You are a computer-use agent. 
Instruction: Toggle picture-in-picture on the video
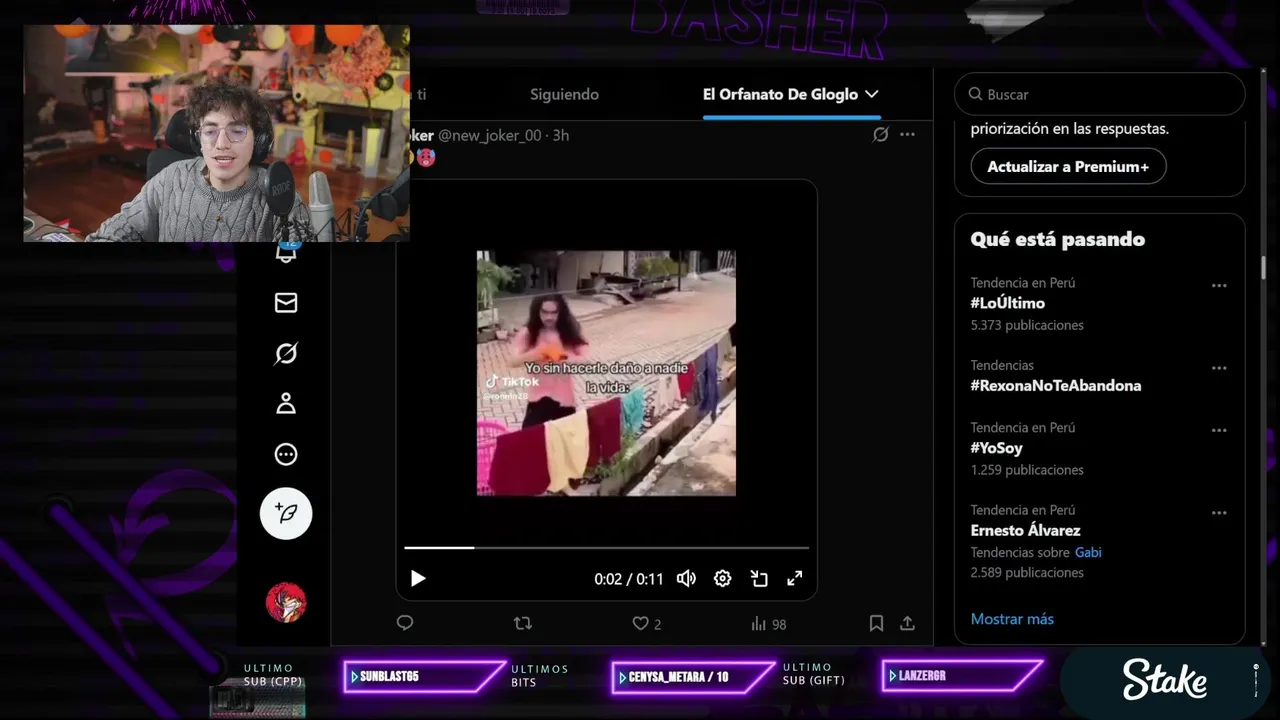tap(759, 578)
